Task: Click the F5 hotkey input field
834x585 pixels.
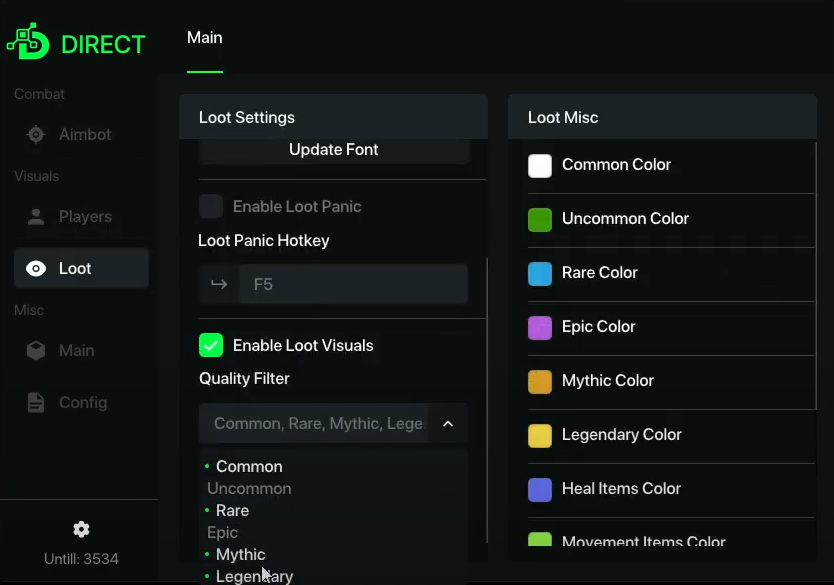Action: point(352,284)
